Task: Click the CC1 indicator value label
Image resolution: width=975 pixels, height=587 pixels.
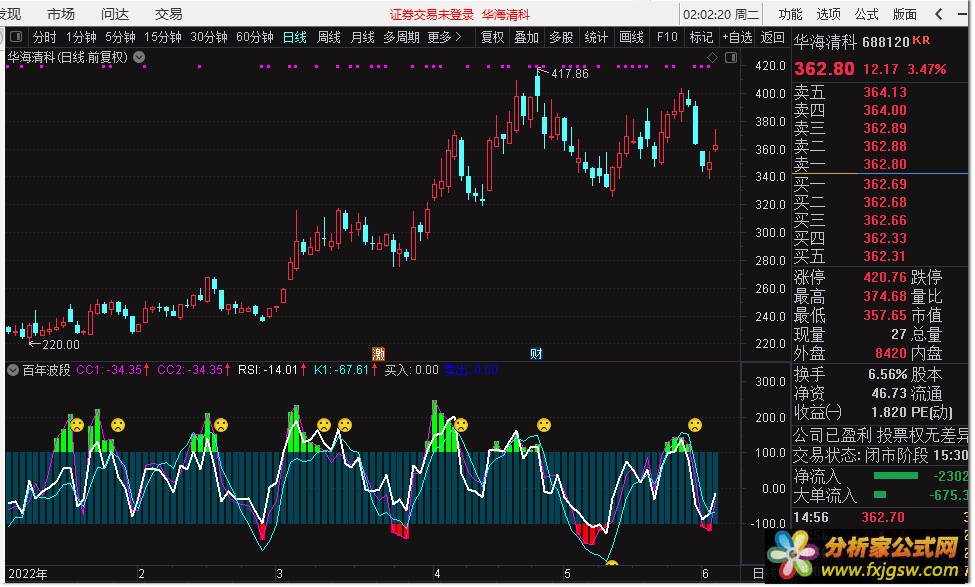Action: (113, 370)
